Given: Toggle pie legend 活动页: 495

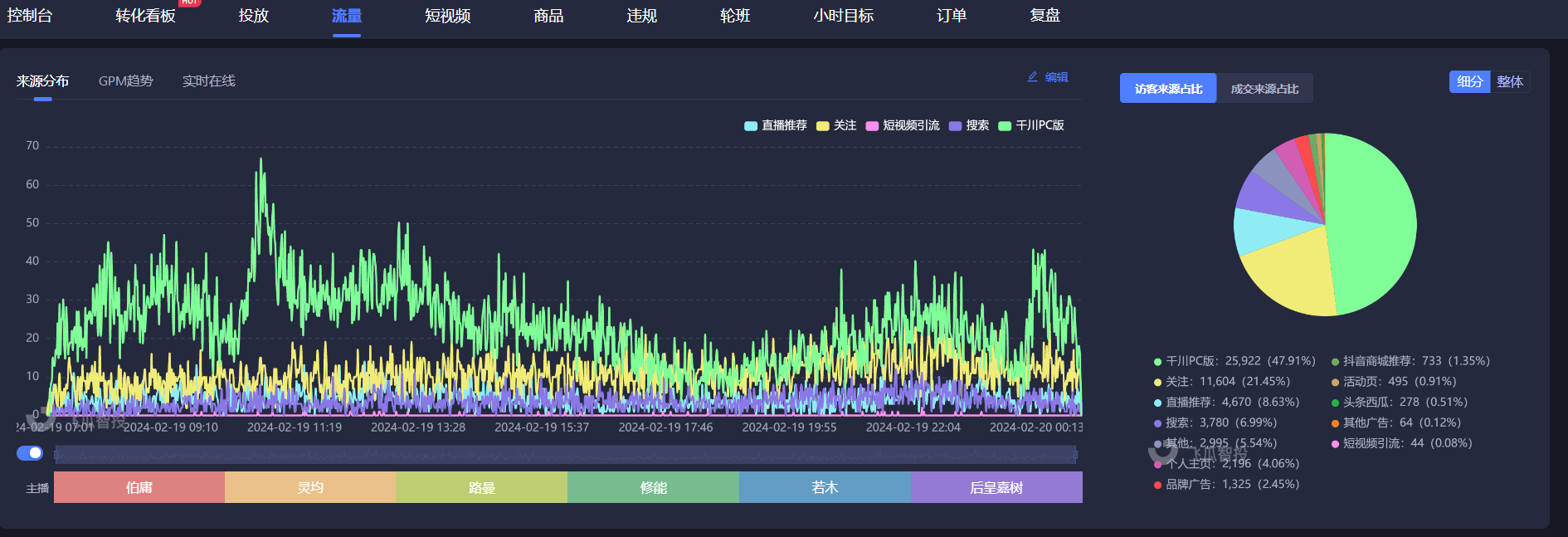Looking at the screenshot, I should (1394, 382).
